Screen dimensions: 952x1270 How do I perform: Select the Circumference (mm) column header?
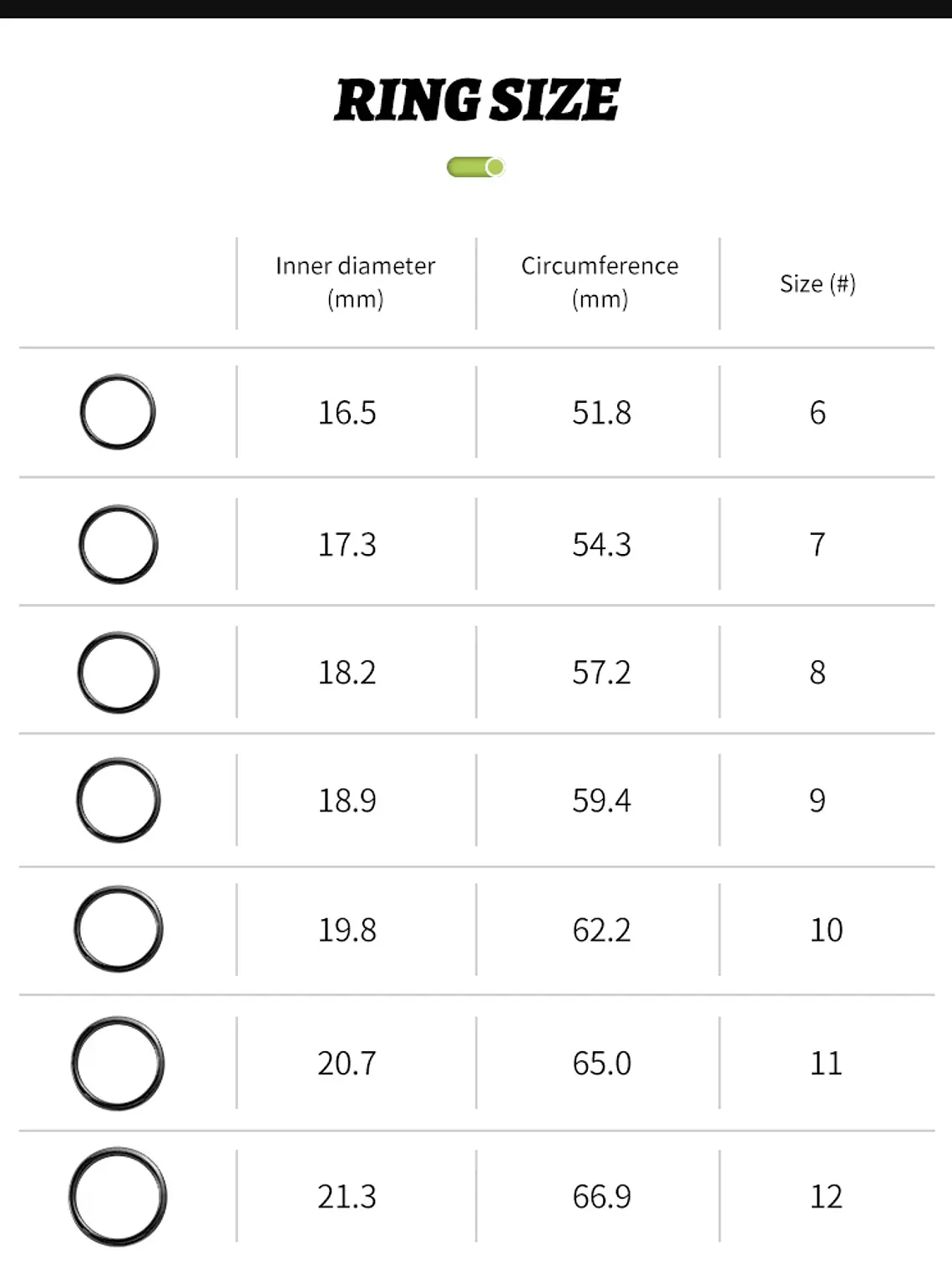click(600, 282)
